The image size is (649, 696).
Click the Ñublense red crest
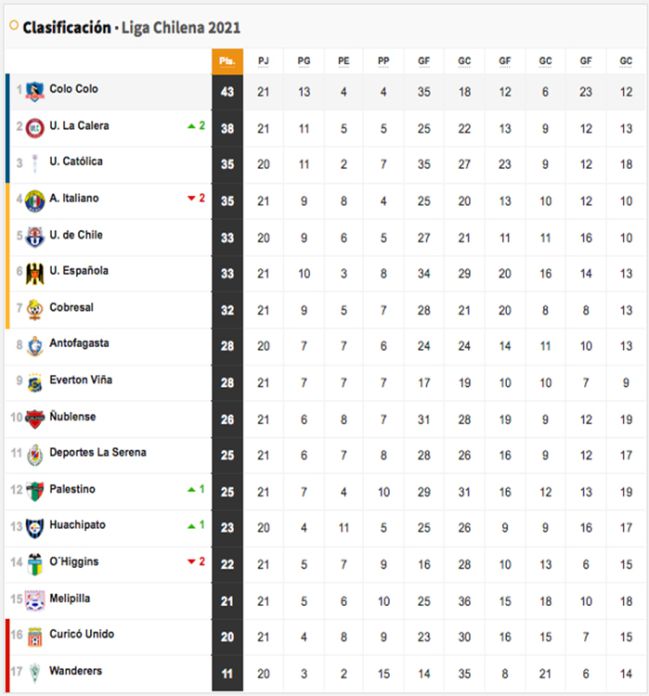click(x=35, y=419)
